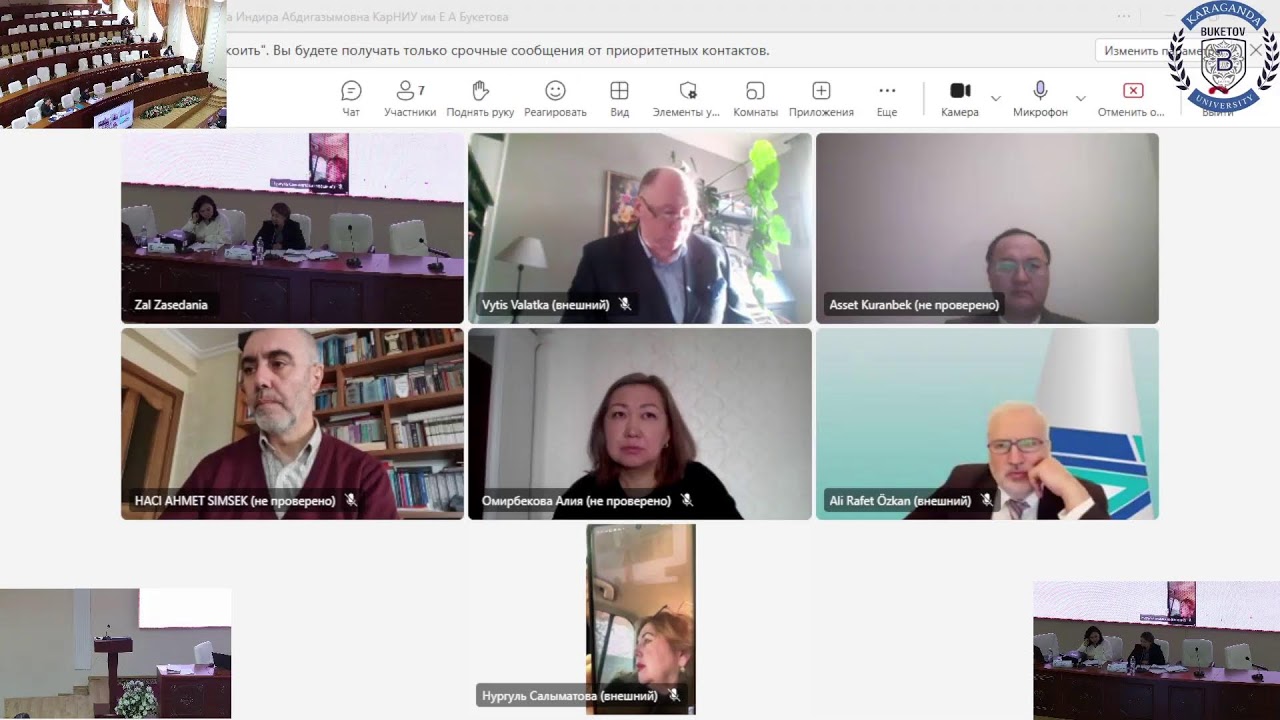The height and width of the screenshot is (720, 1280).
Task: Select the Zal Zasedania video tile
Action: point(292,228)
